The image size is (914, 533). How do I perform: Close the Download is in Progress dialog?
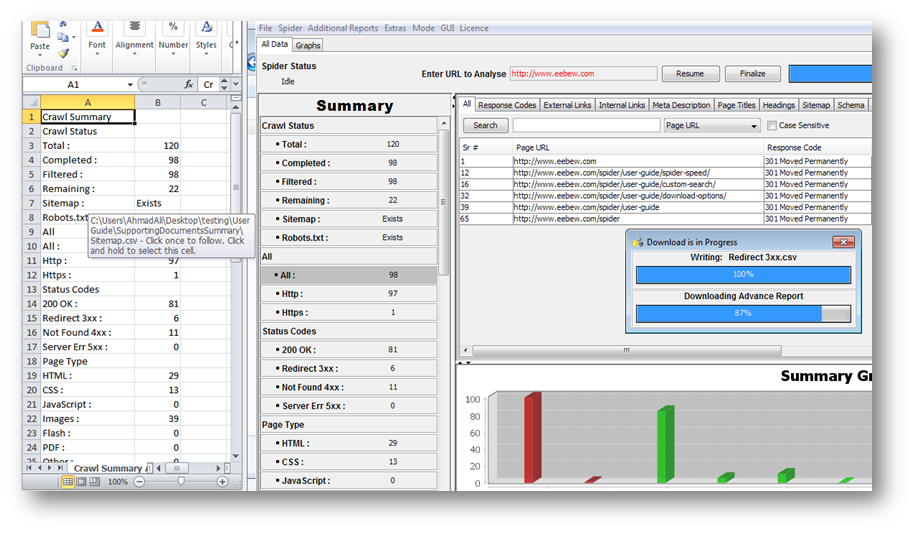point(843,241)
